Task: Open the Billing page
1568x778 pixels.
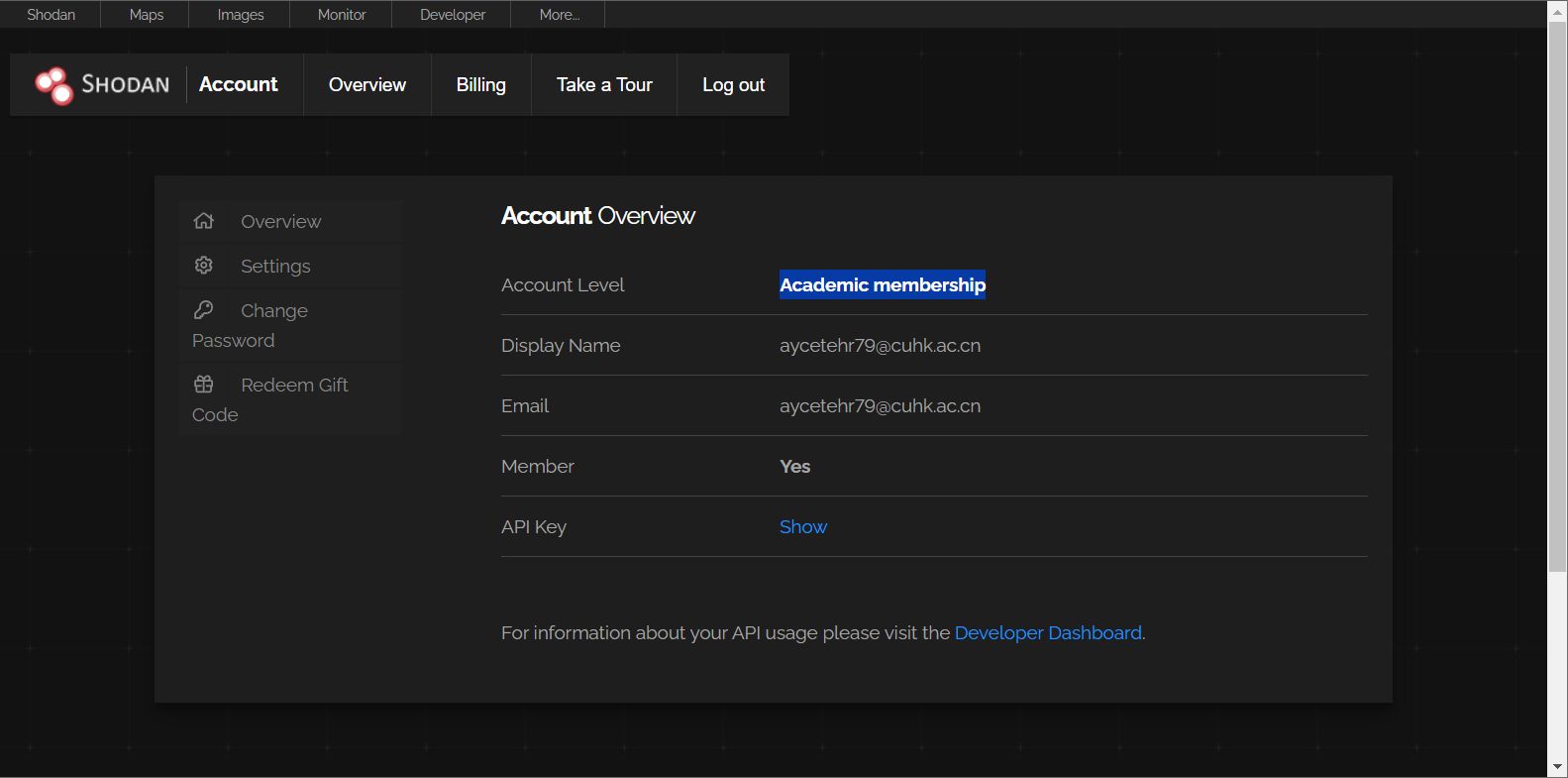Action: (481, 85)
